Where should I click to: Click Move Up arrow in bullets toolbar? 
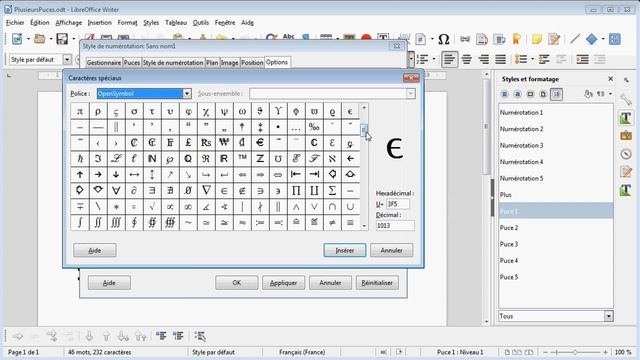coord(106,336)
